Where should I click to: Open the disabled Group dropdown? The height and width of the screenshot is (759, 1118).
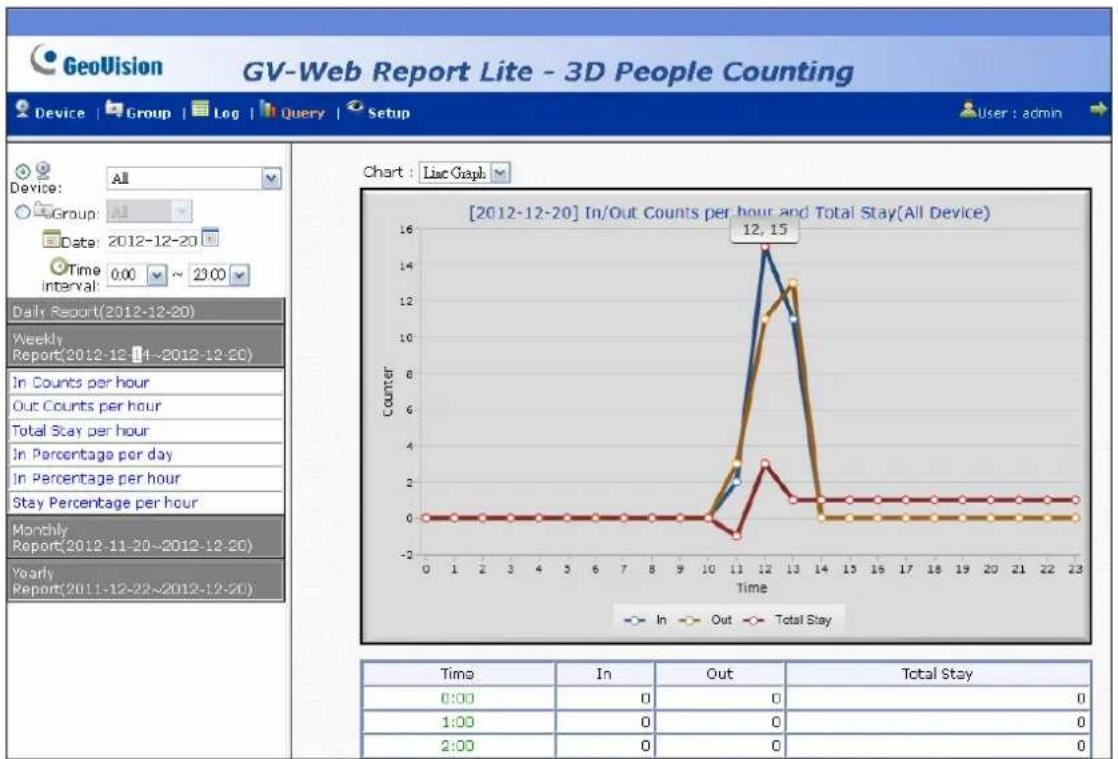click(x=149, y=212)
